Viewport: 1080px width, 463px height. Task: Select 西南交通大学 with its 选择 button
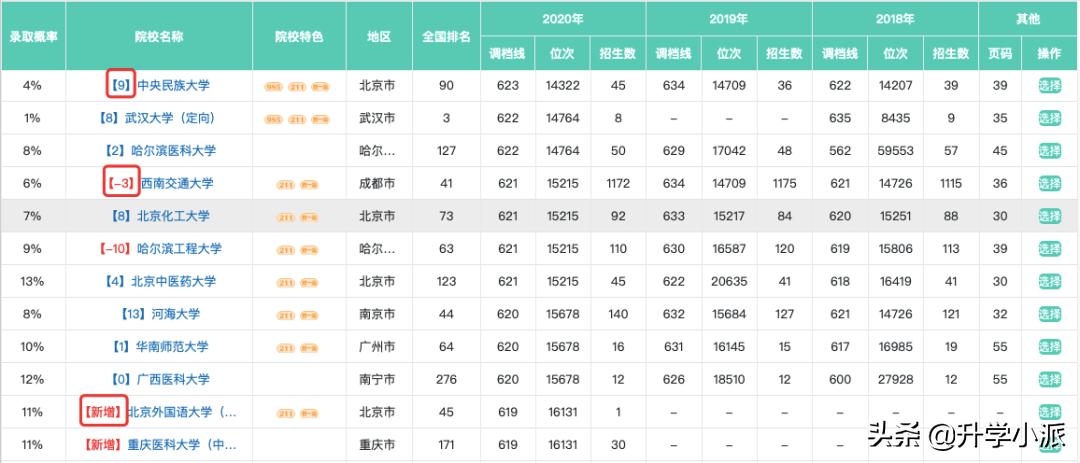tap(1050, 183)
